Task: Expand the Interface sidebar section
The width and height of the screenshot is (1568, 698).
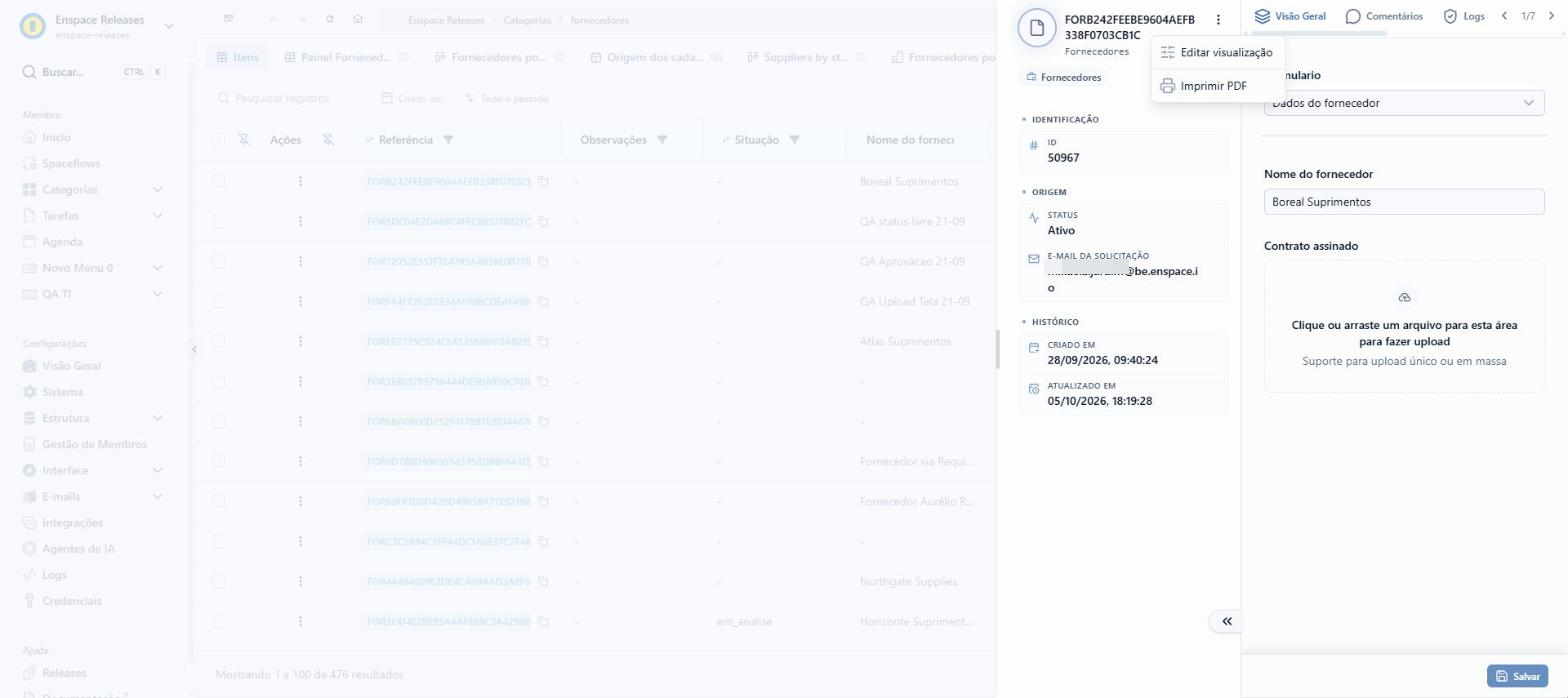Action: click(x=94, y=470)
